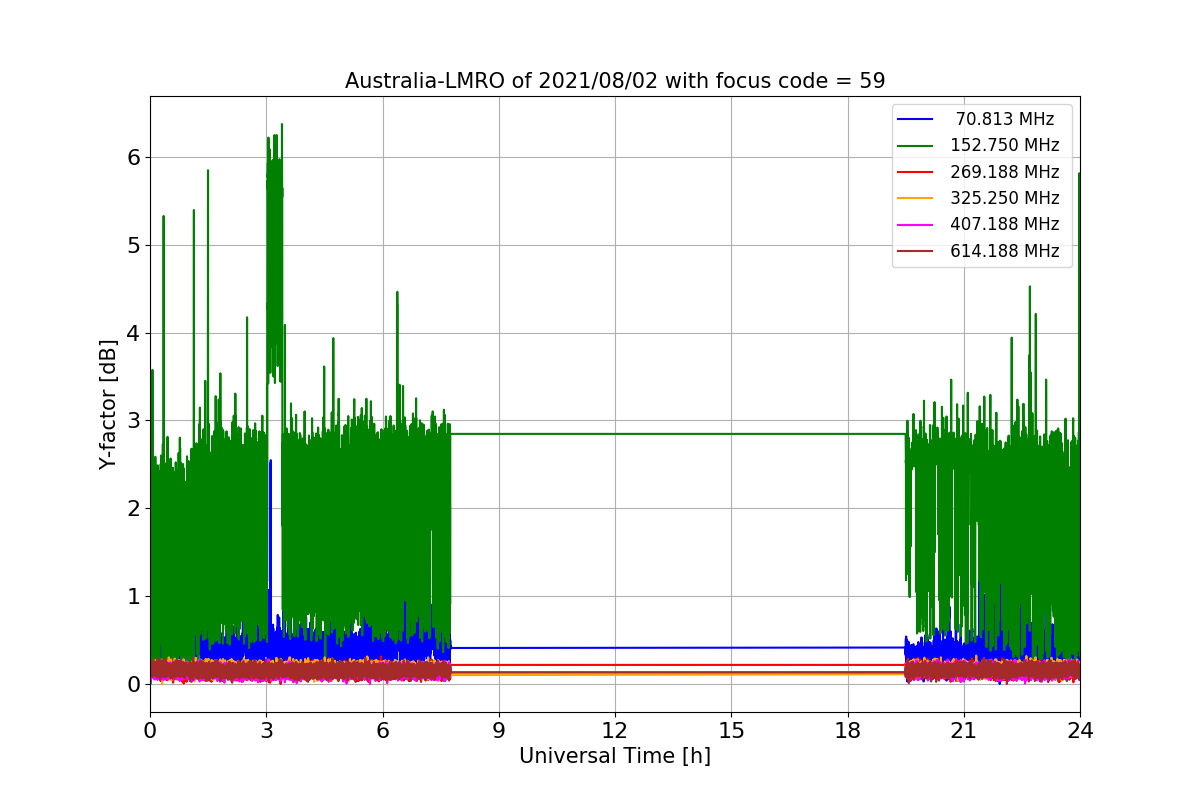Select the 614.188 MHz legend label
Screen dimensions: 1200x800
1005,251
